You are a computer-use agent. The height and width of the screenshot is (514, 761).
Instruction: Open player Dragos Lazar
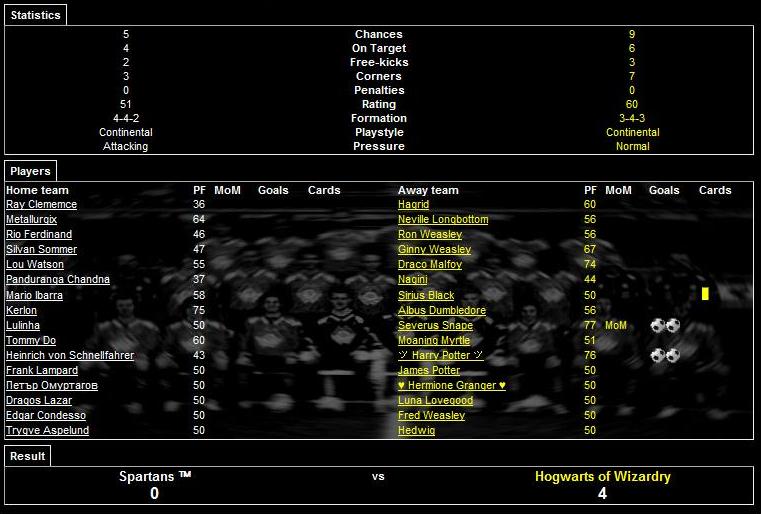tap(39, 400)
